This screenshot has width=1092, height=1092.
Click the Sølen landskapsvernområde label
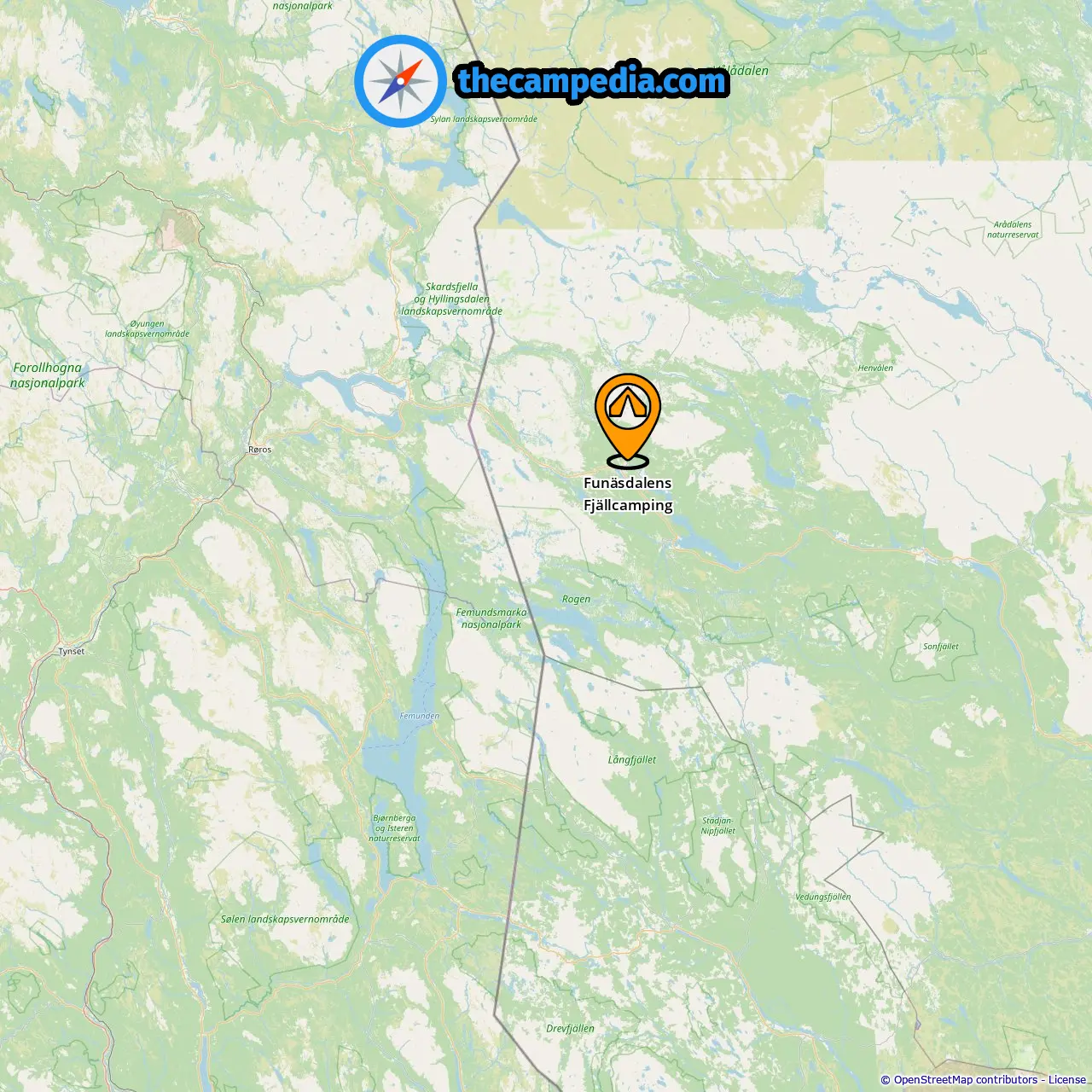(285, 919)
